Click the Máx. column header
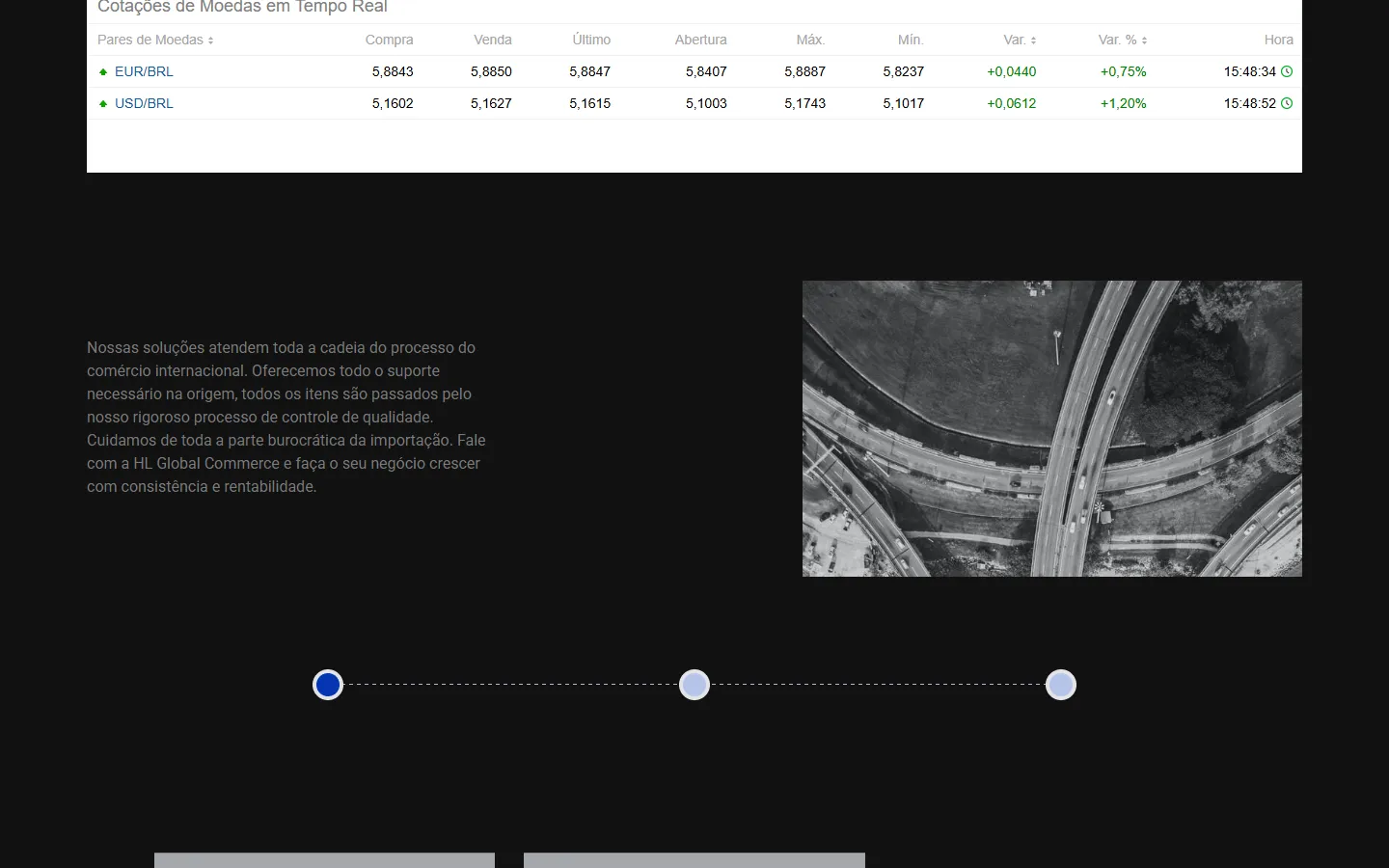The height and width of the screenshot is (868, 1389). point(810,40)
